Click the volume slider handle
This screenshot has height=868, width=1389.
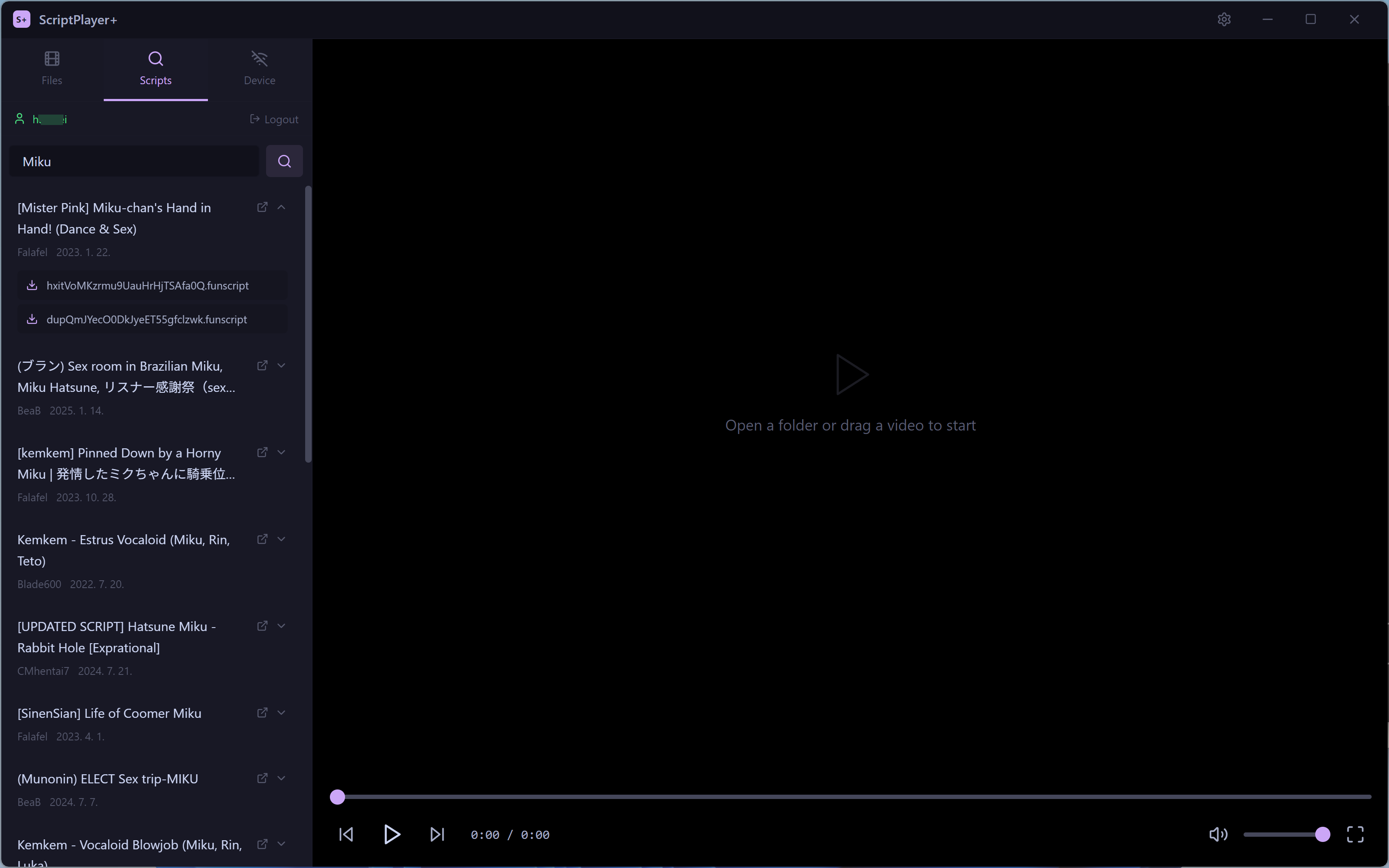point(1323,834)
